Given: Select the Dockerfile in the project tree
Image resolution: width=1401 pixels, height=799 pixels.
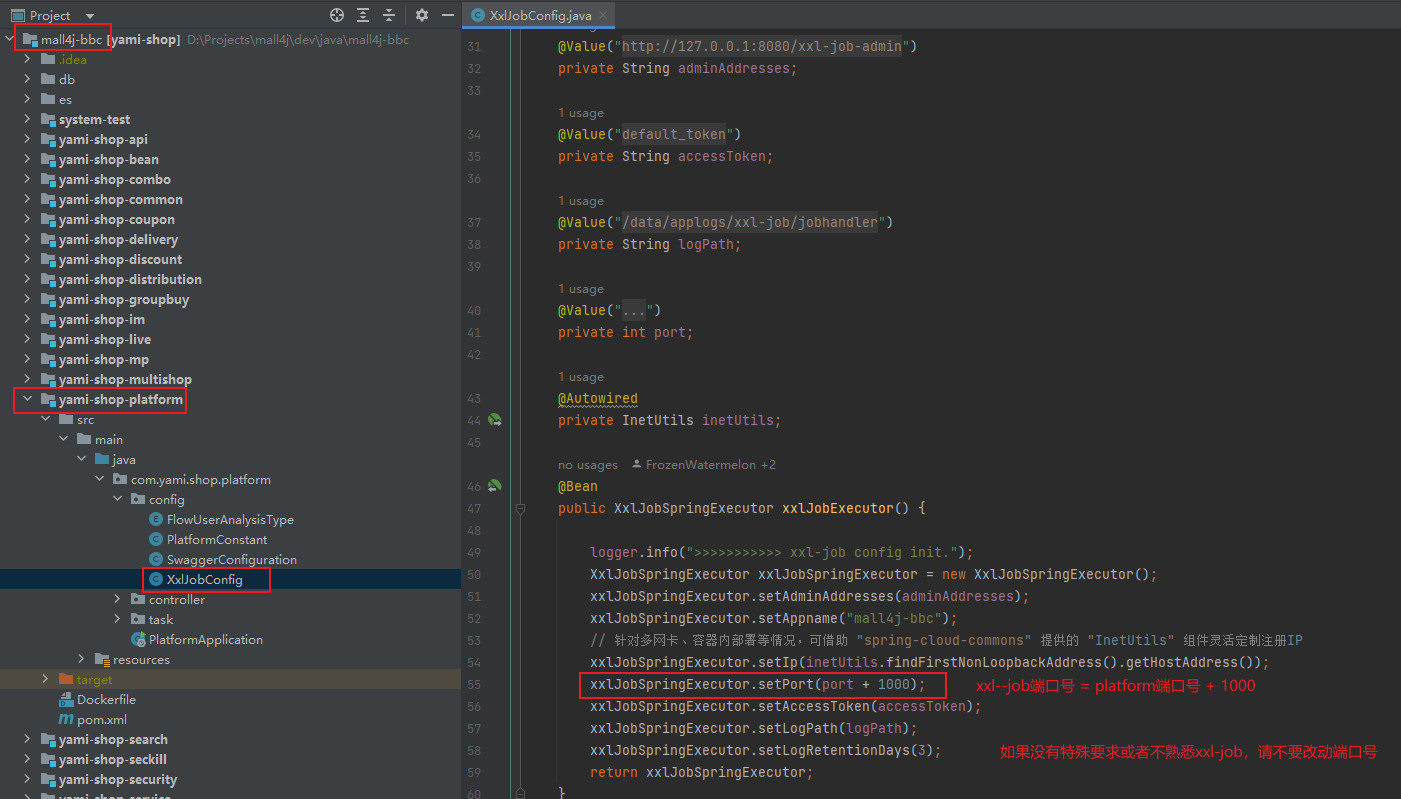Looking at the screenshot, I should tap(105, 699).
